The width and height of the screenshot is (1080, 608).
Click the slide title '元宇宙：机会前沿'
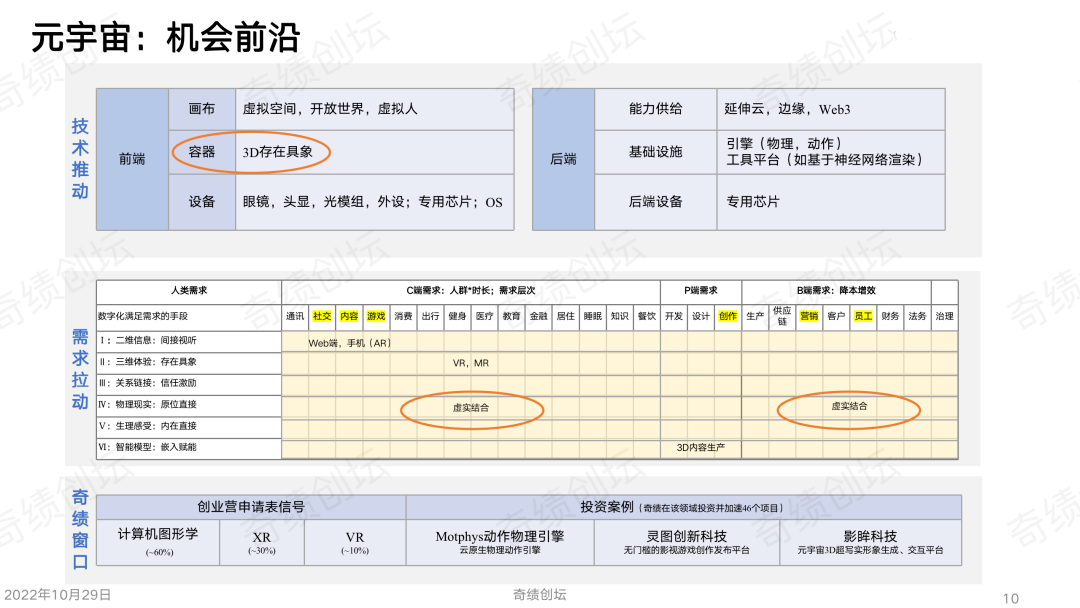tap(166, 37)
